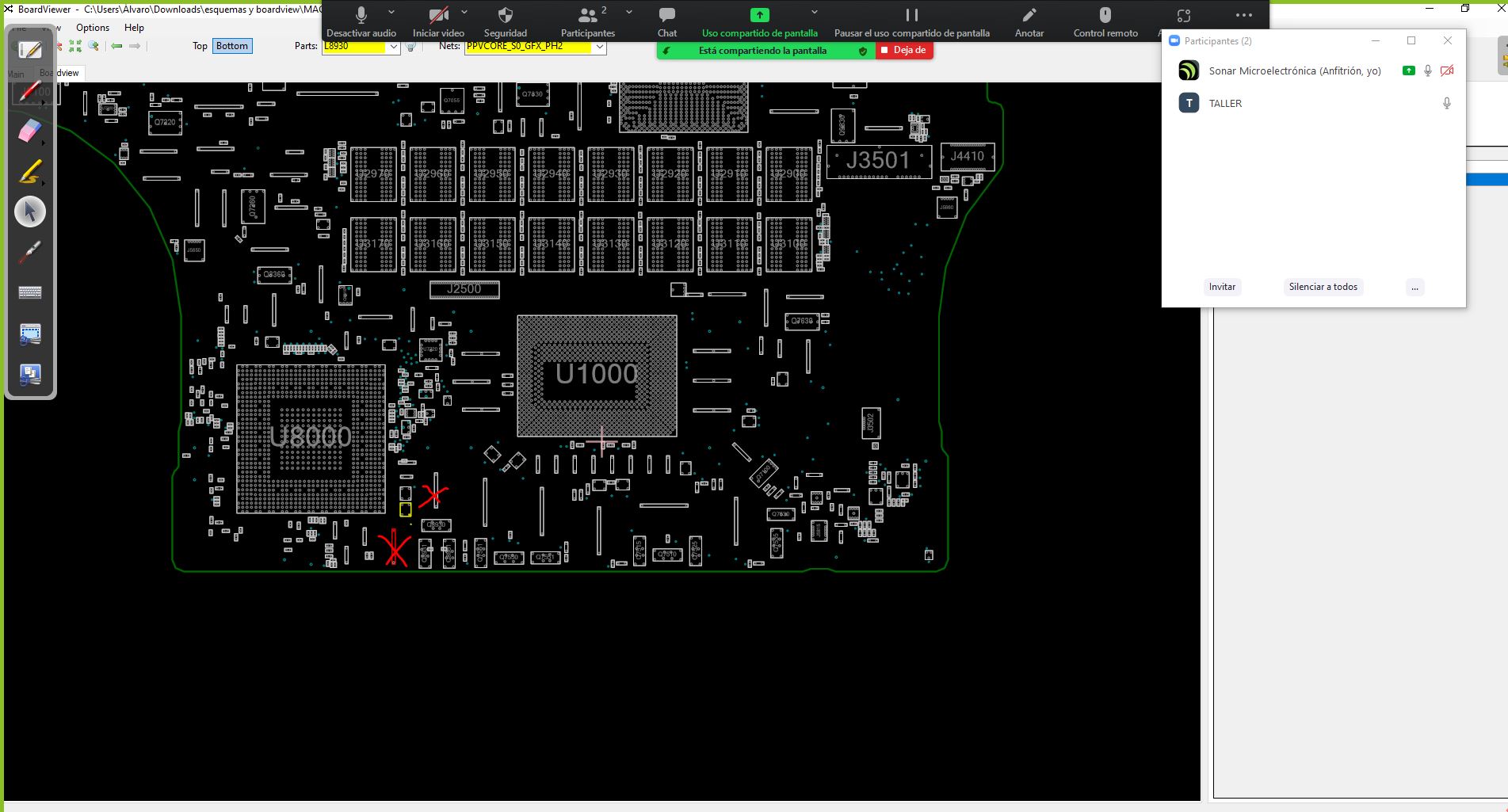Click the Silenciar a todos button

click(x=1323, y=287)
